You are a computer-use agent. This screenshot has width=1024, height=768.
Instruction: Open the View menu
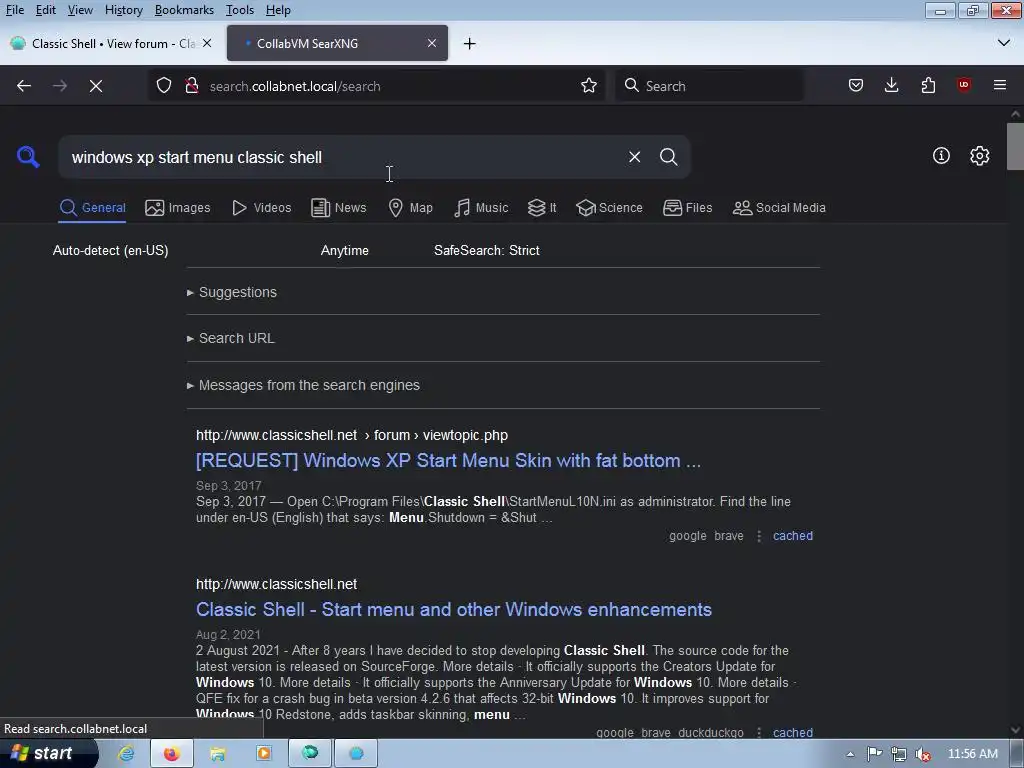point(80,10)
